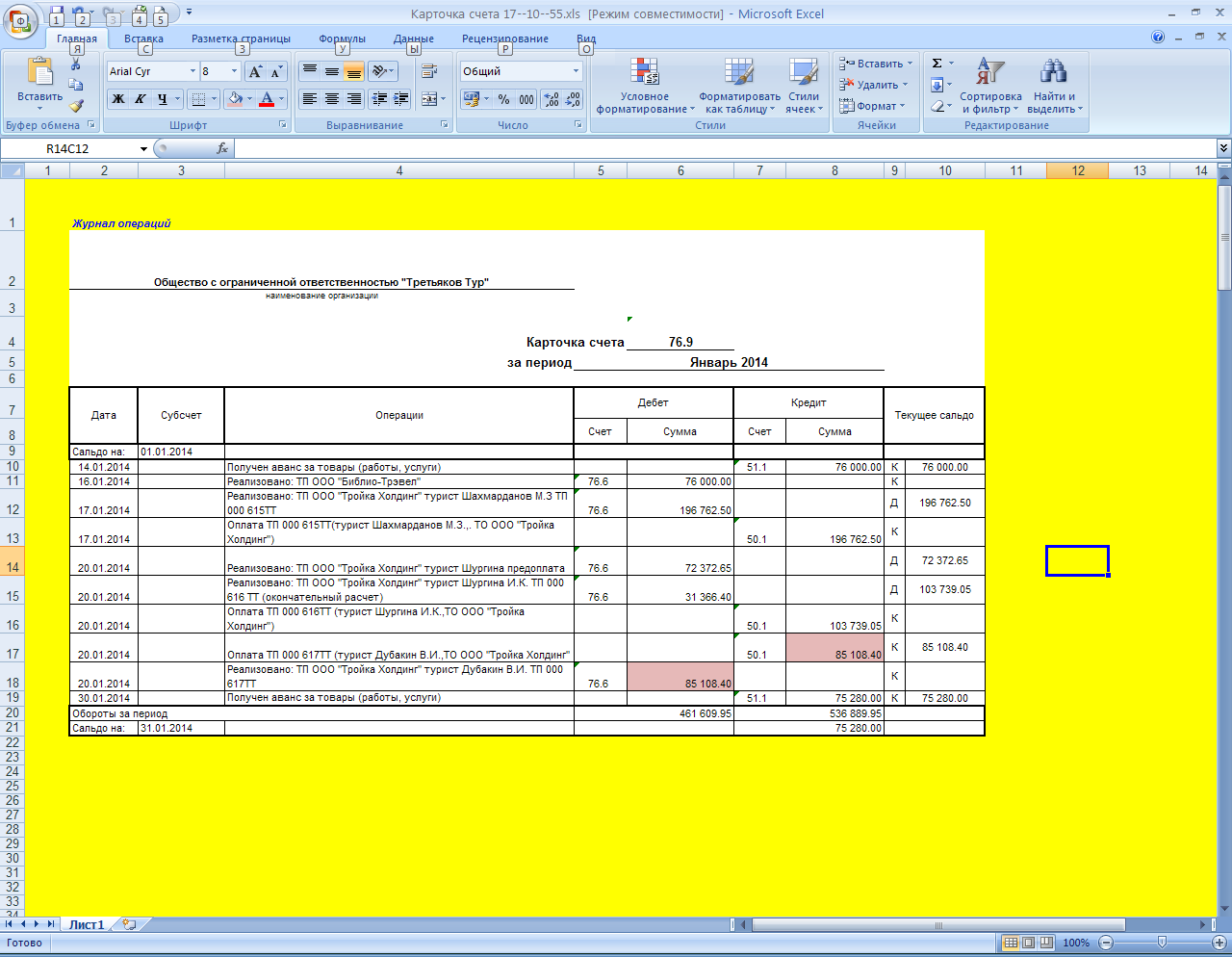Viewport: 1232px width, 957px height.
Task: Click the Формат cells button
Action: pyautogui.click(x=875, y=106)
